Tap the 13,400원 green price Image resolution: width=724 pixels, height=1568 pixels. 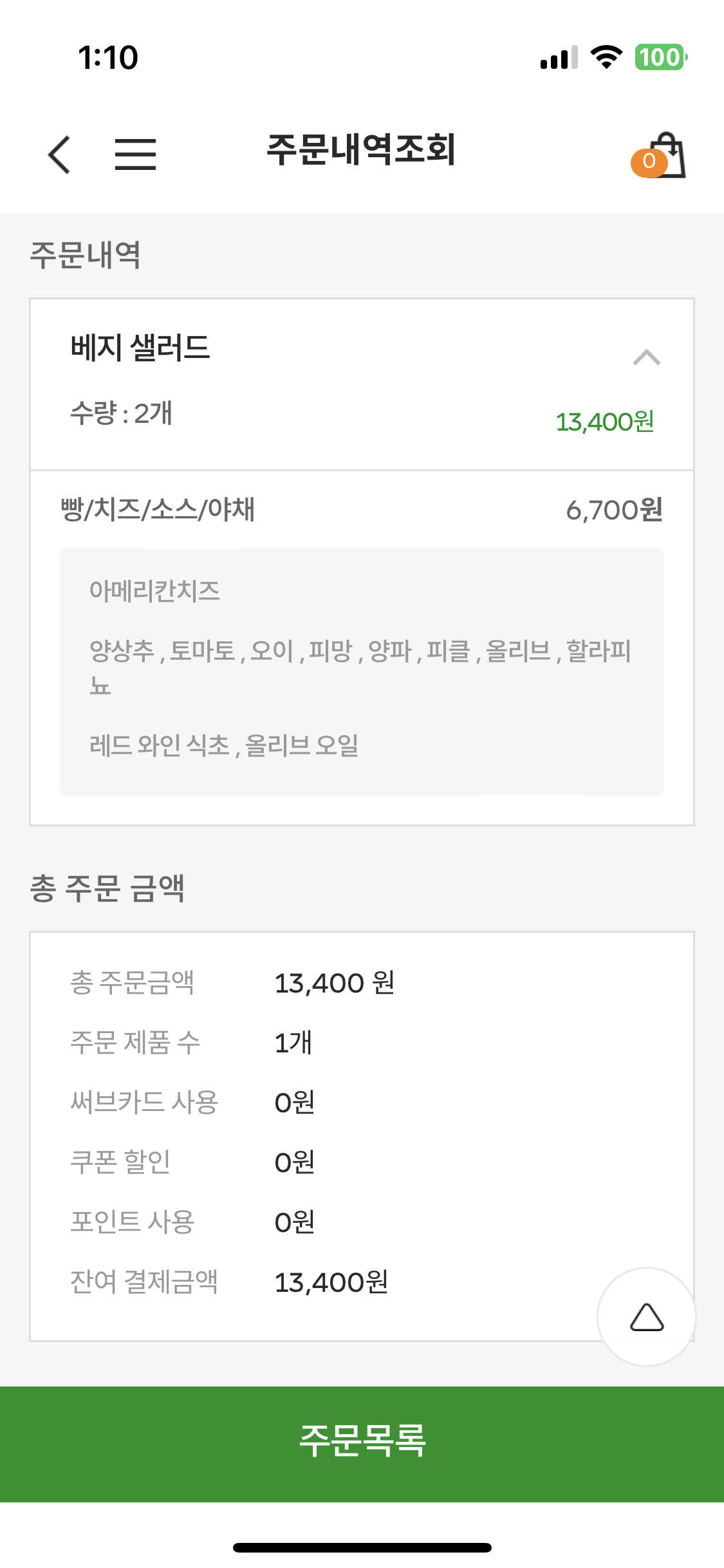click(604, 422)
